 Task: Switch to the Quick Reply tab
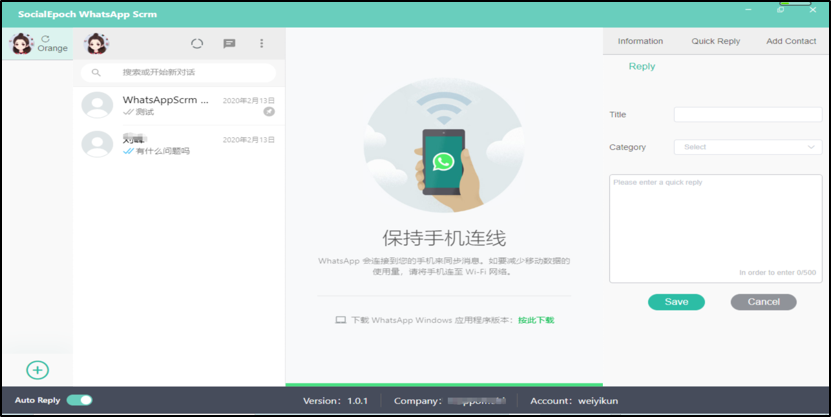pyautogui.click(x=715, y=41)
